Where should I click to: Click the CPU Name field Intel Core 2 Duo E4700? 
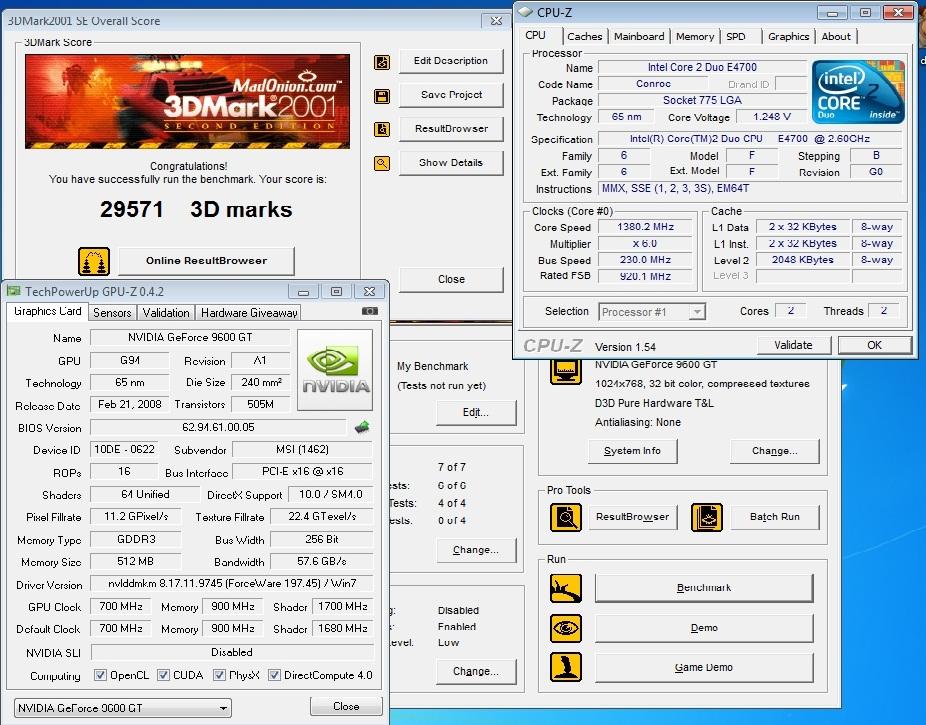tap(702, 67)
